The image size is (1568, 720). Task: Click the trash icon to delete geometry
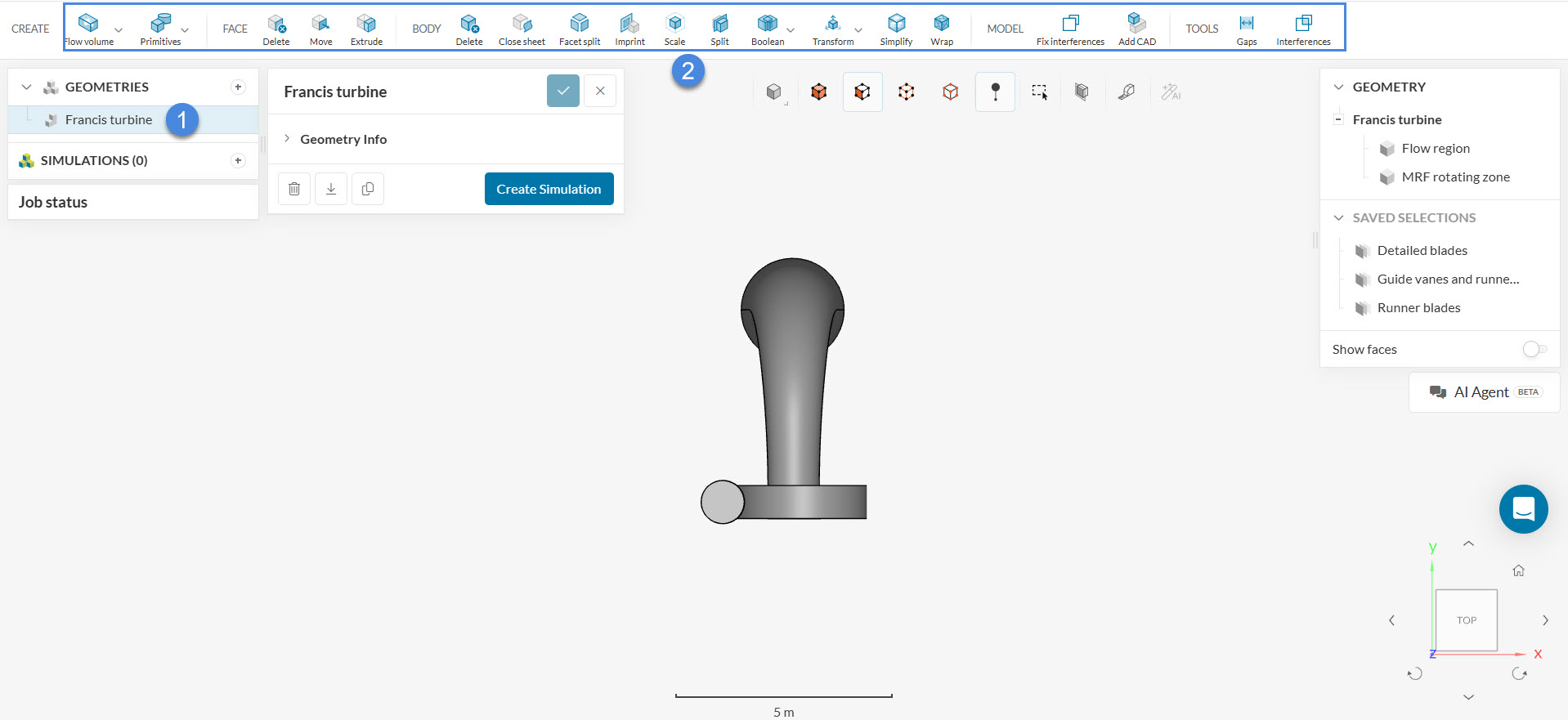coord(294,189)
